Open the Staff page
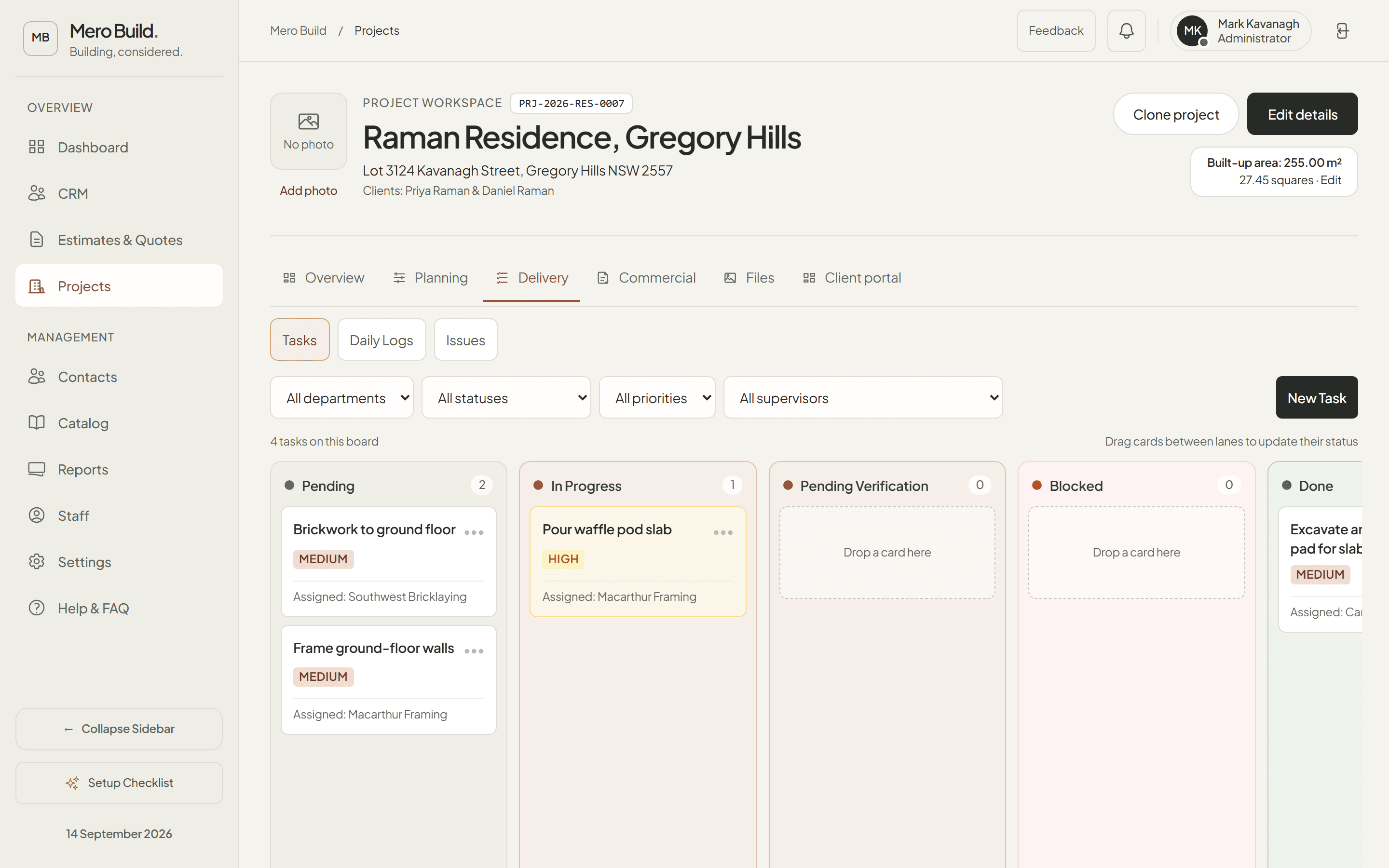Screen dimensions: 1389x868 coord(119,515)
